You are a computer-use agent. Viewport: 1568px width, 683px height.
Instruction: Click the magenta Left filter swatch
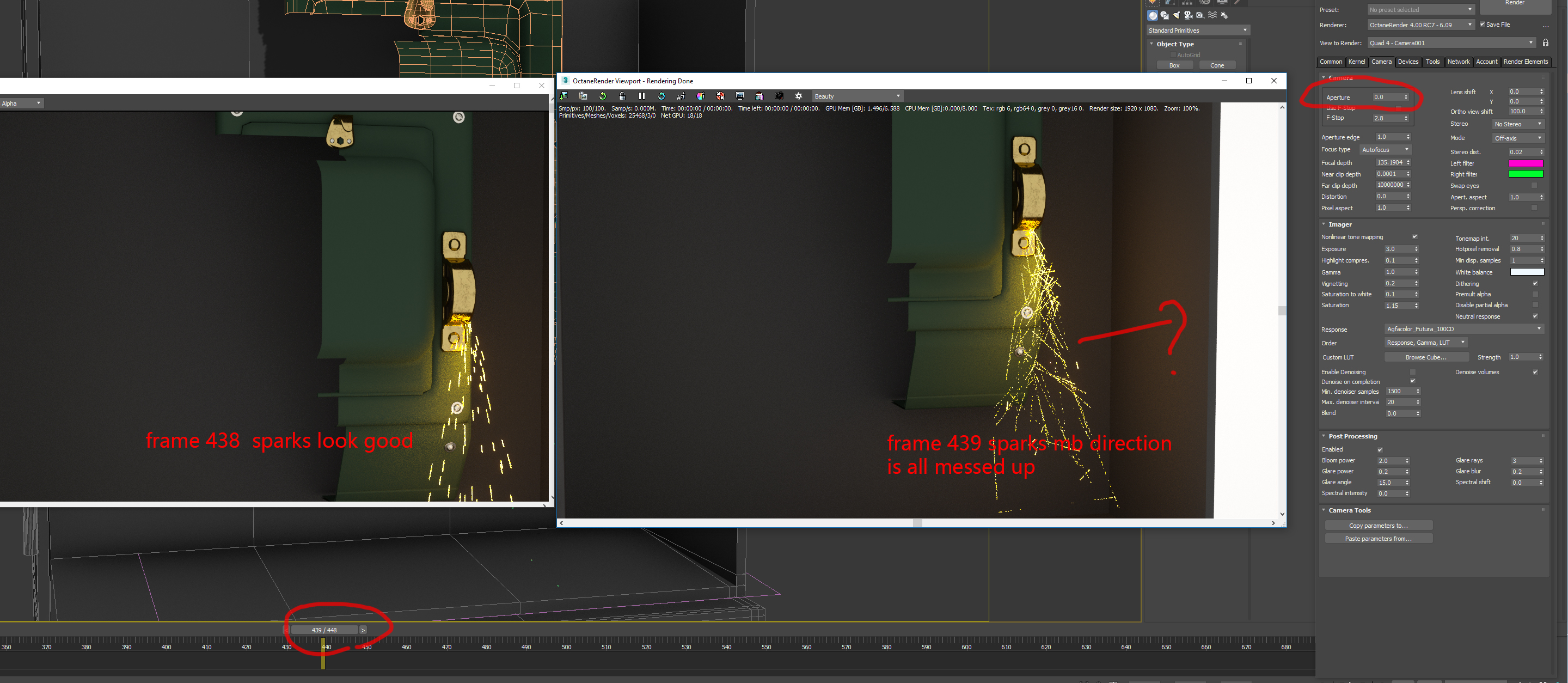[1526, 163]
